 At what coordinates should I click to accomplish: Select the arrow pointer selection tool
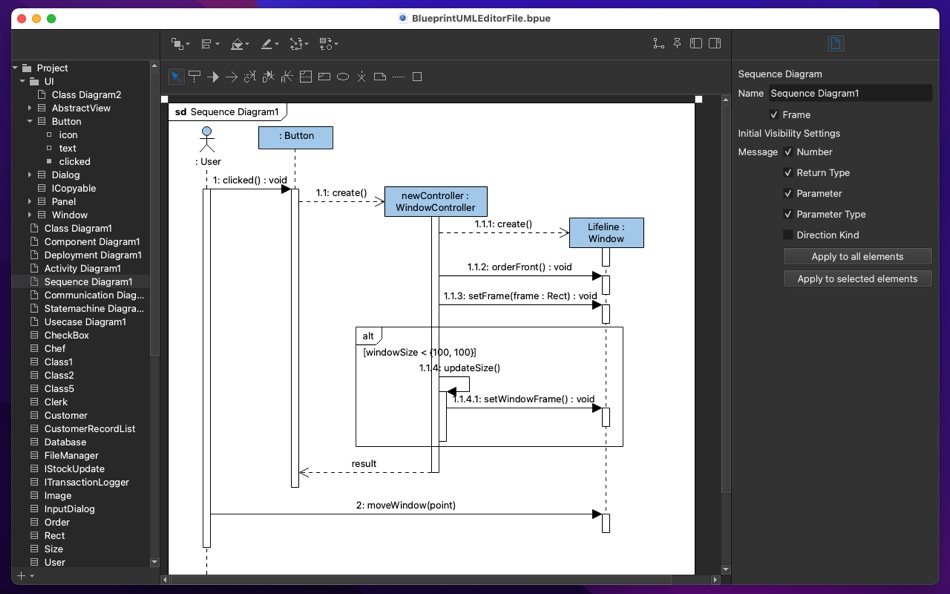tap(176, 76)
